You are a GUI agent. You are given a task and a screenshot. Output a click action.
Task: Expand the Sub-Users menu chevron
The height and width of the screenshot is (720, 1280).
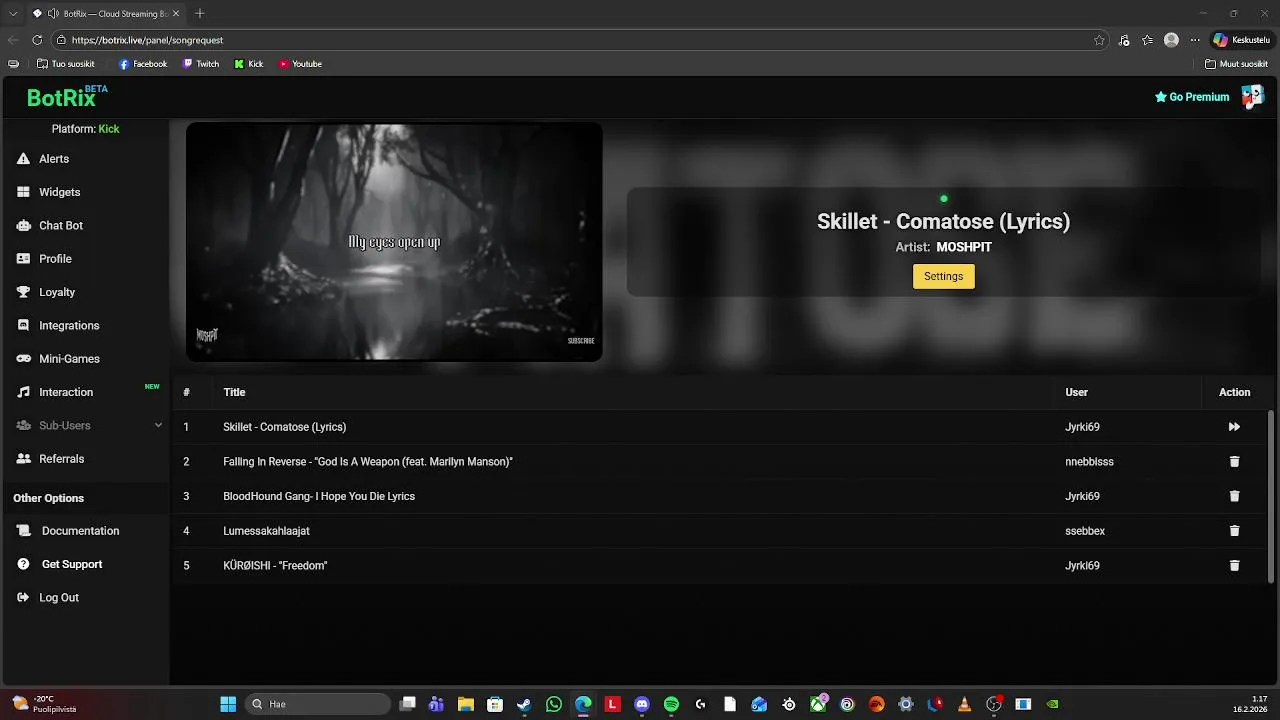[x=158, y=425]
